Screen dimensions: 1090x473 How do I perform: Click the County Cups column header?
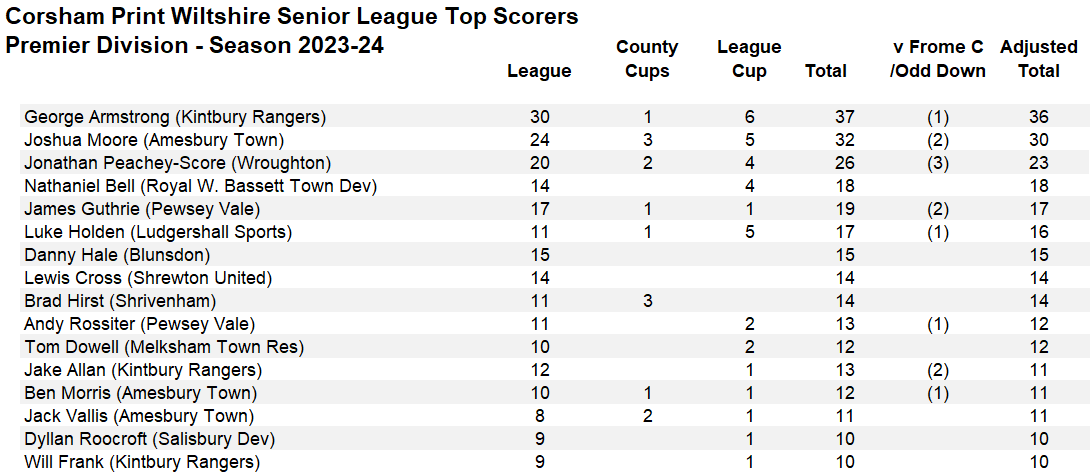(x=647, y=59)
